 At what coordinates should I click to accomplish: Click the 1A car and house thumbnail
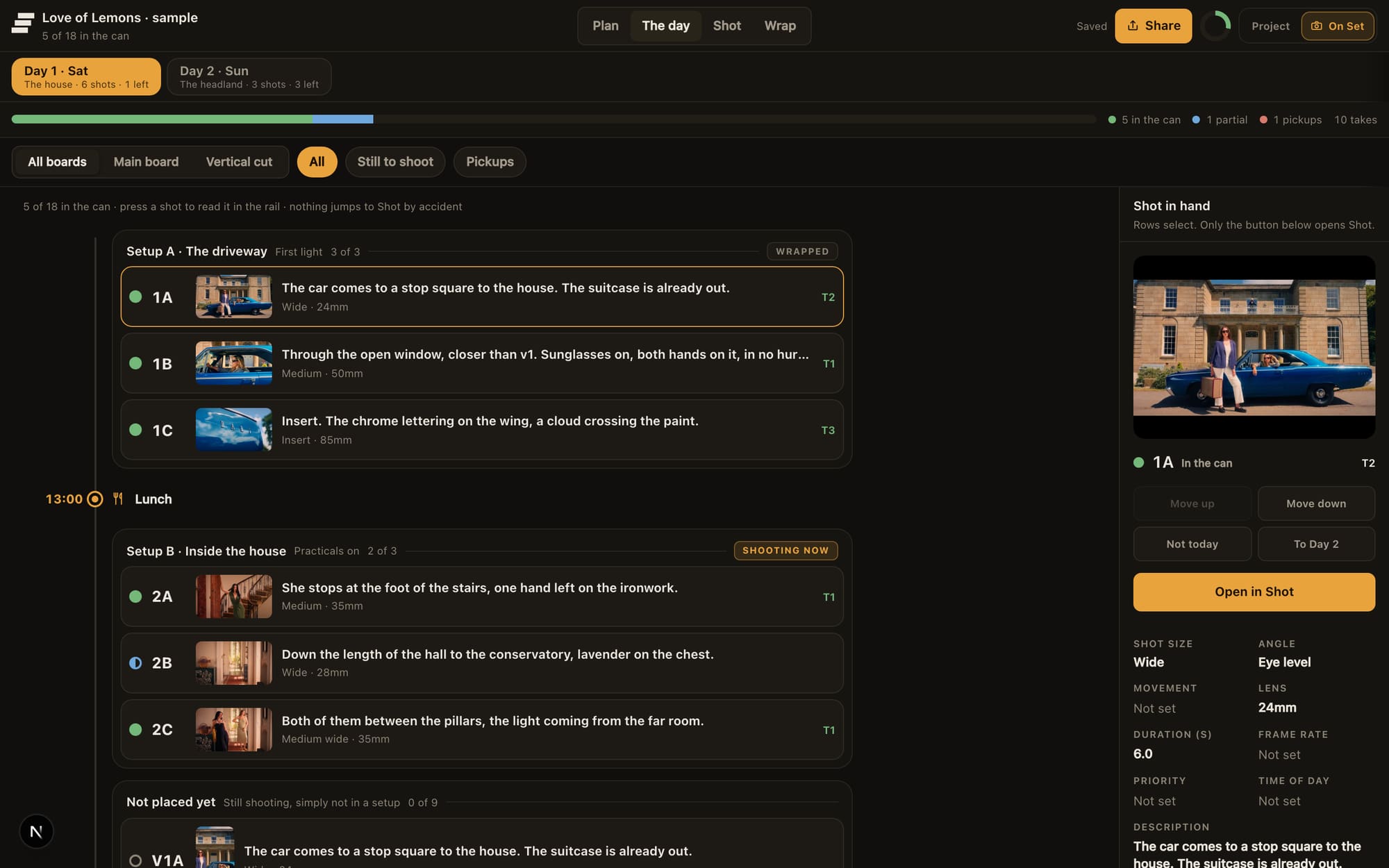pyautogui.click(x=233, y=297)
